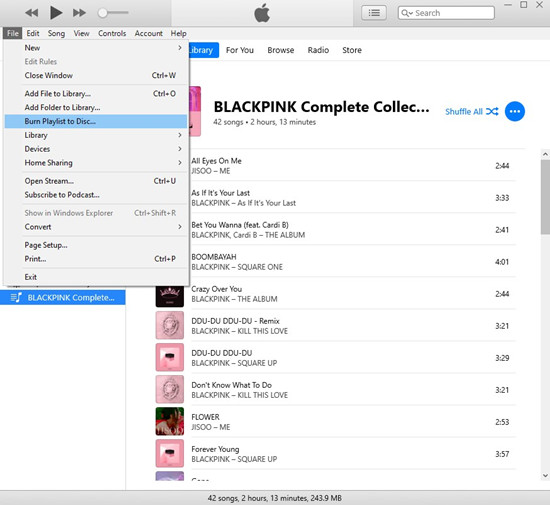Image resolution: width=550 pixels, height=505 pixels.
Task: Click FLOWER album artwork
Action: [x=170, y=422]
